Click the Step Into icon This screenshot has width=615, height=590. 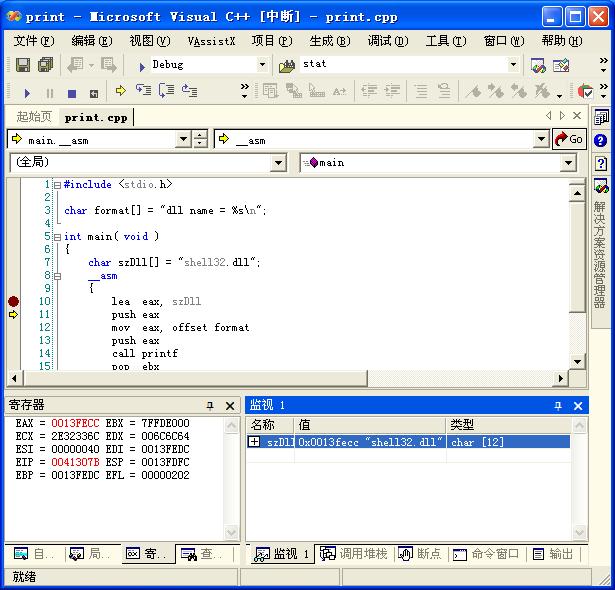(144, 91)
